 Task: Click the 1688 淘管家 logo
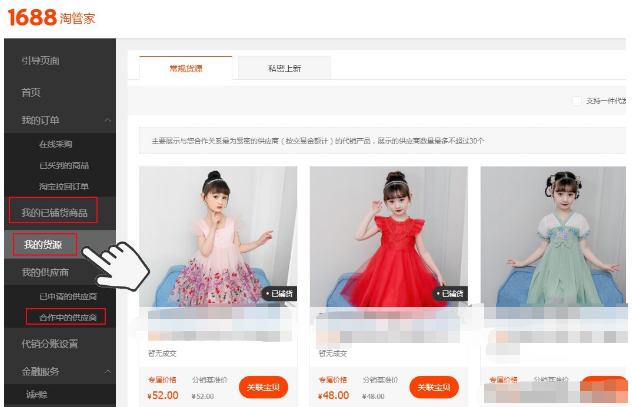point(52,17)
